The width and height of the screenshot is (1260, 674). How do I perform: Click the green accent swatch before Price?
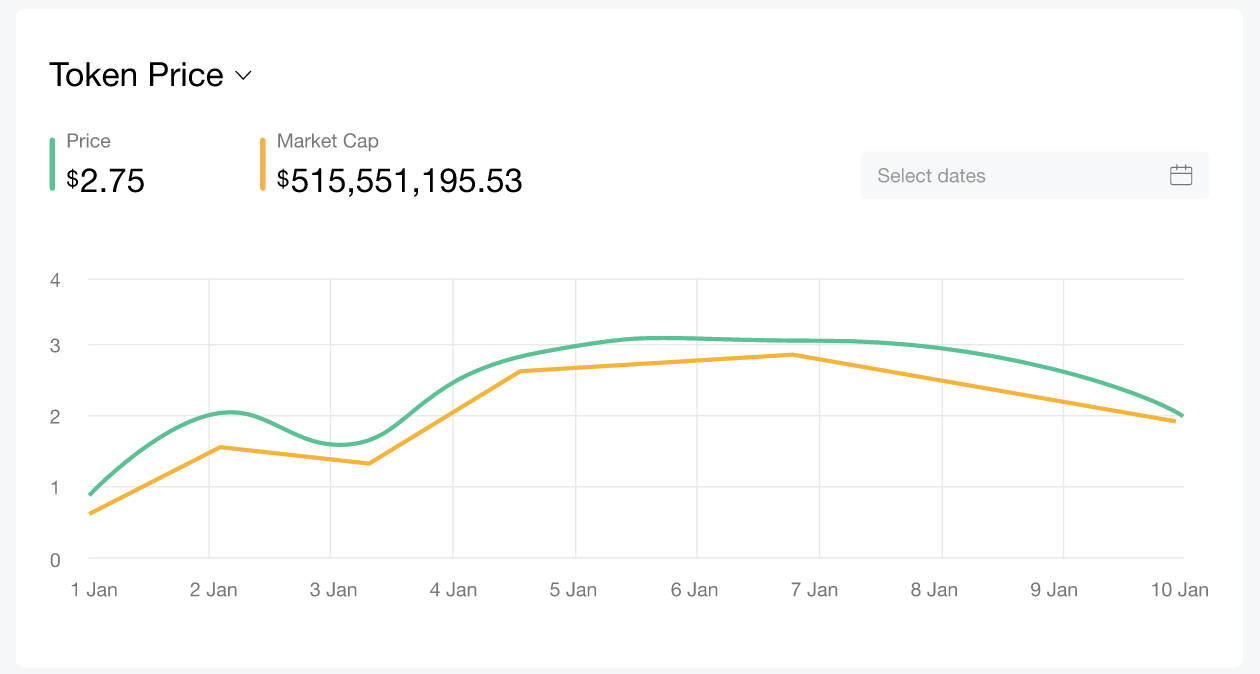[x=53, y=162]
